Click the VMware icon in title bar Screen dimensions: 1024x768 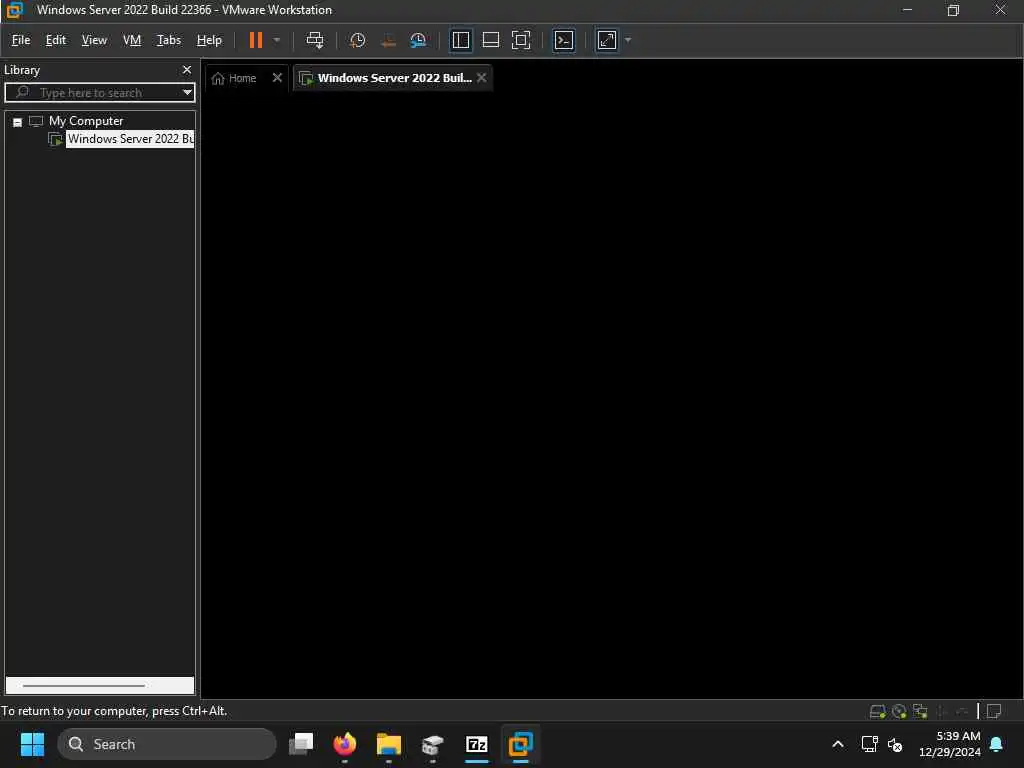point(14,10)
